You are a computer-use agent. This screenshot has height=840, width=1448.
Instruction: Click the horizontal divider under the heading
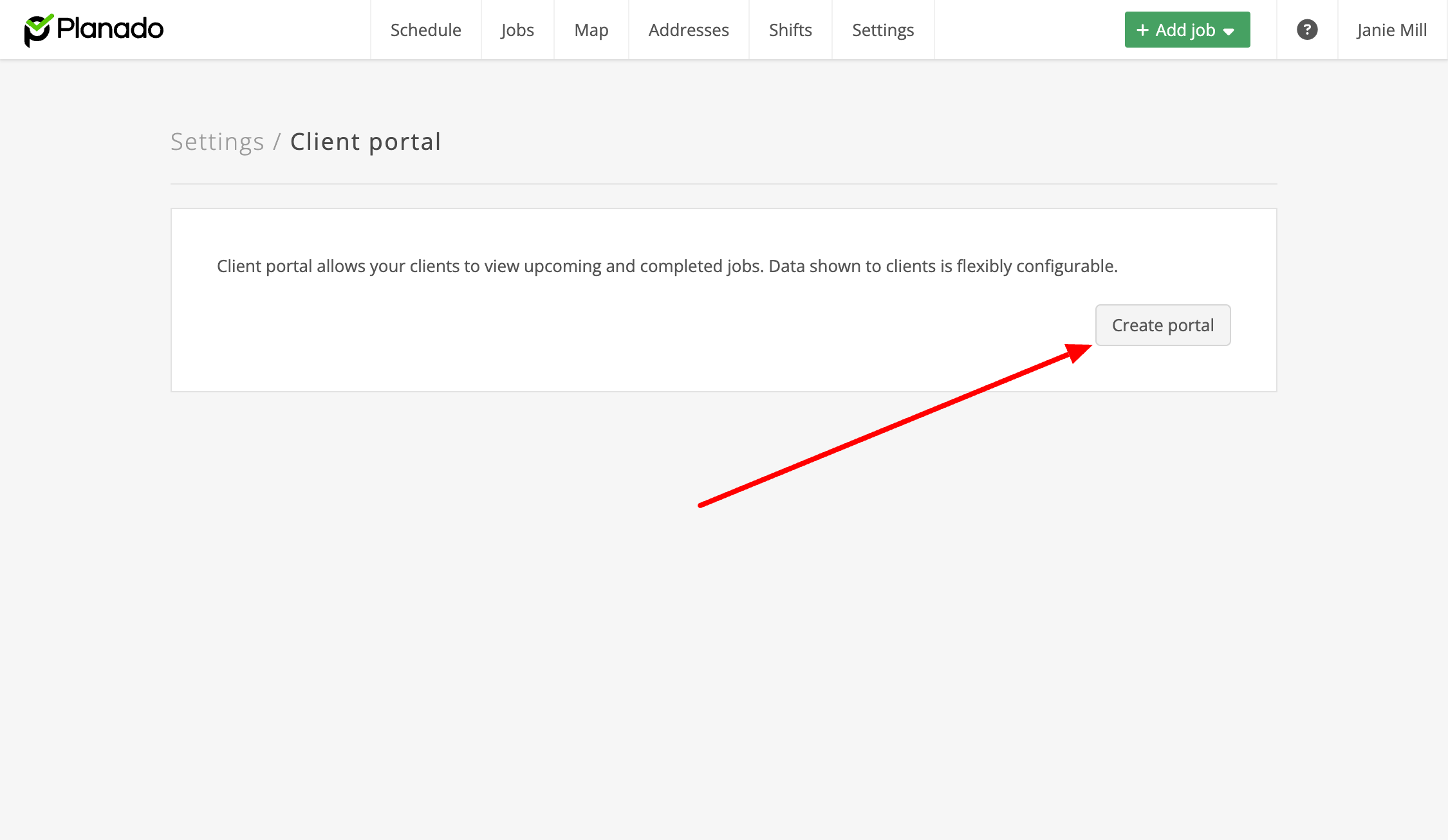(x=723, y=184)
